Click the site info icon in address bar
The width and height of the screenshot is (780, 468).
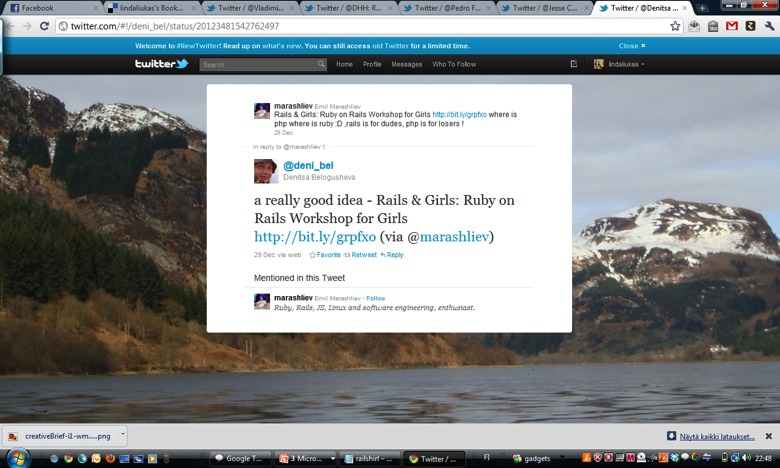click(x=63, y=26)
